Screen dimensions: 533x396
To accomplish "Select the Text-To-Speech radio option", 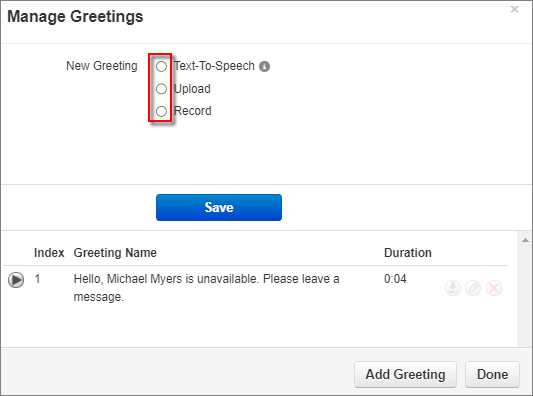I will 161,66.
